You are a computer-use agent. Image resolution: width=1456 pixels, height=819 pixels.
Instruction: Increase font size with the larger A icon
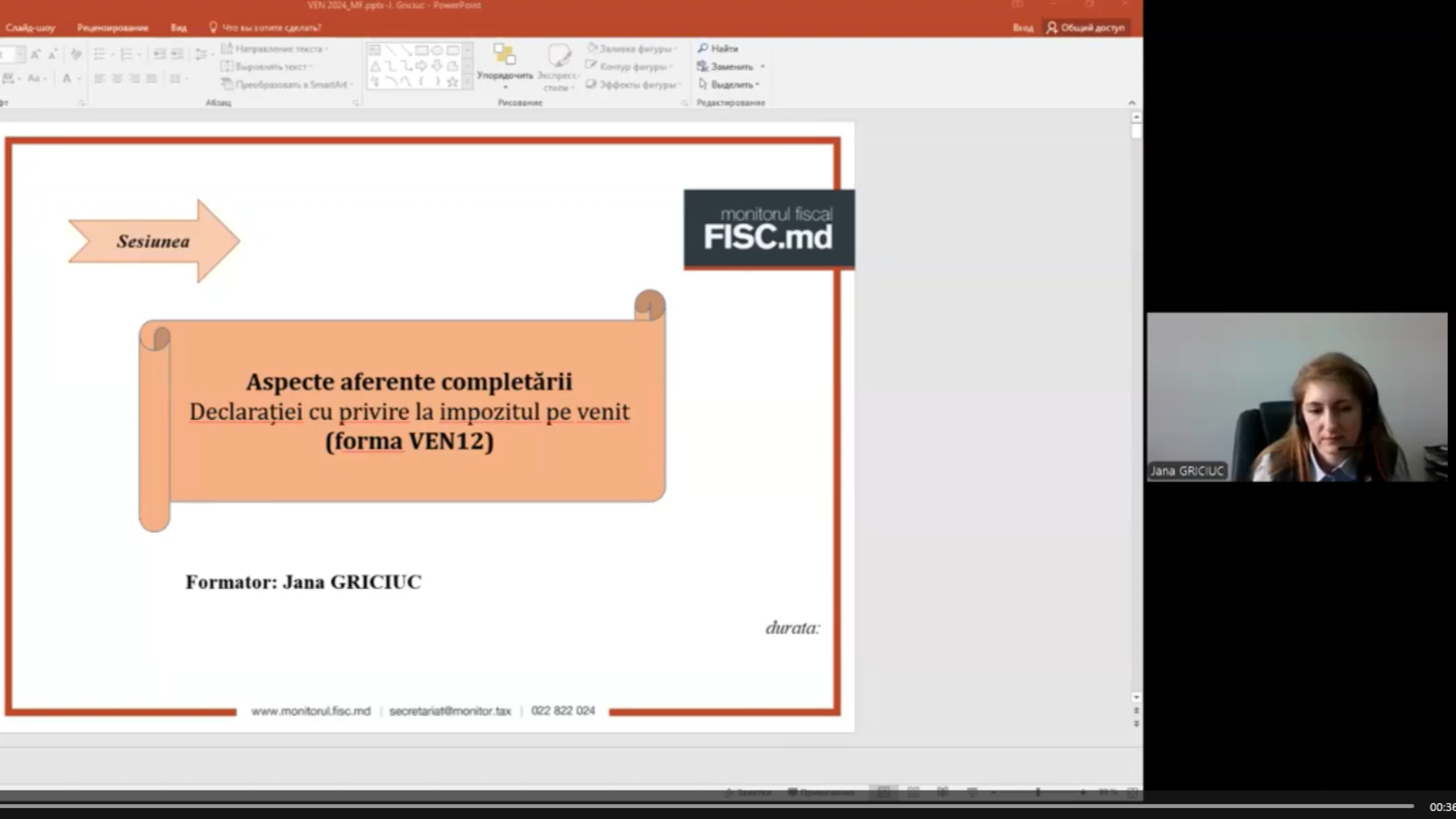(35, 55)
